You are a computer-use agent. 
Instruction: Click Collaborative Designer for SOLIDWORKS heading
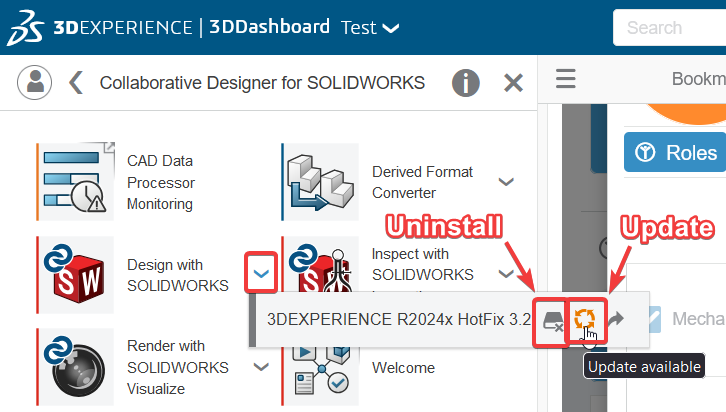[x=262, y=83]
